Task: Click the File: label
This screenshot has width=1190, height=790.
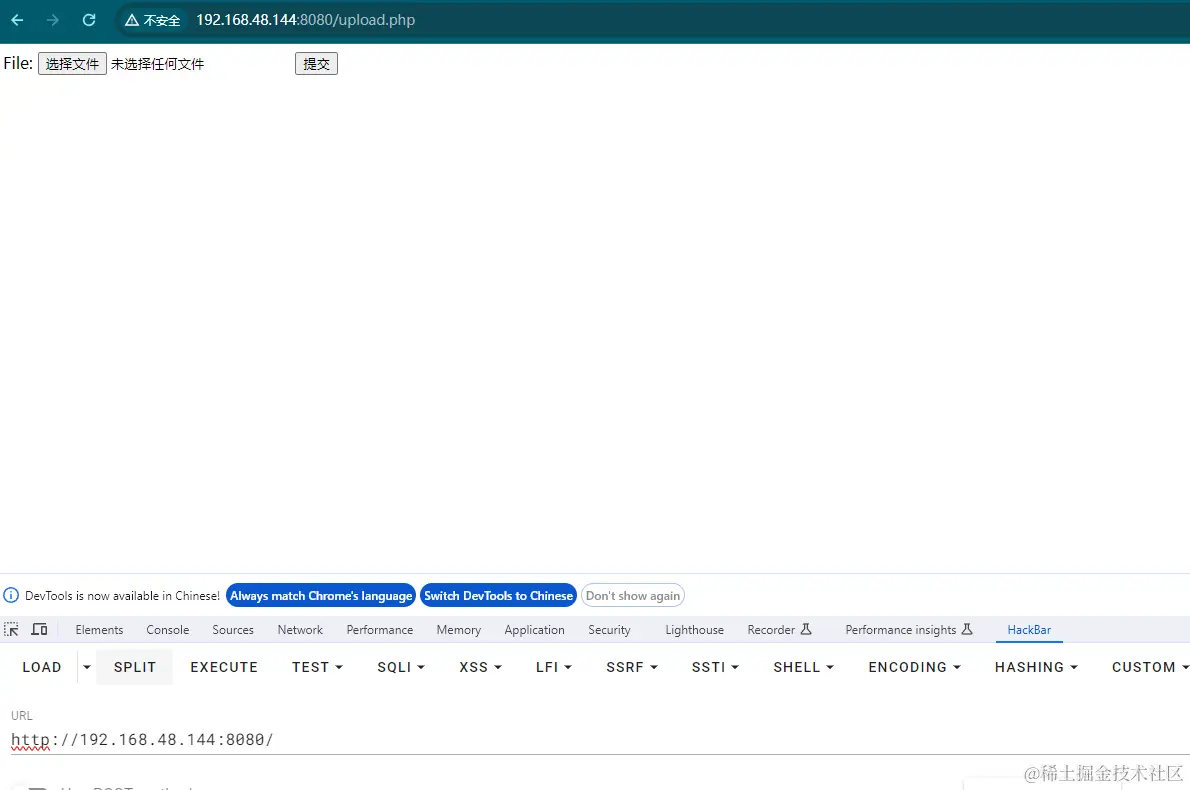Action: tap(18, 63)
